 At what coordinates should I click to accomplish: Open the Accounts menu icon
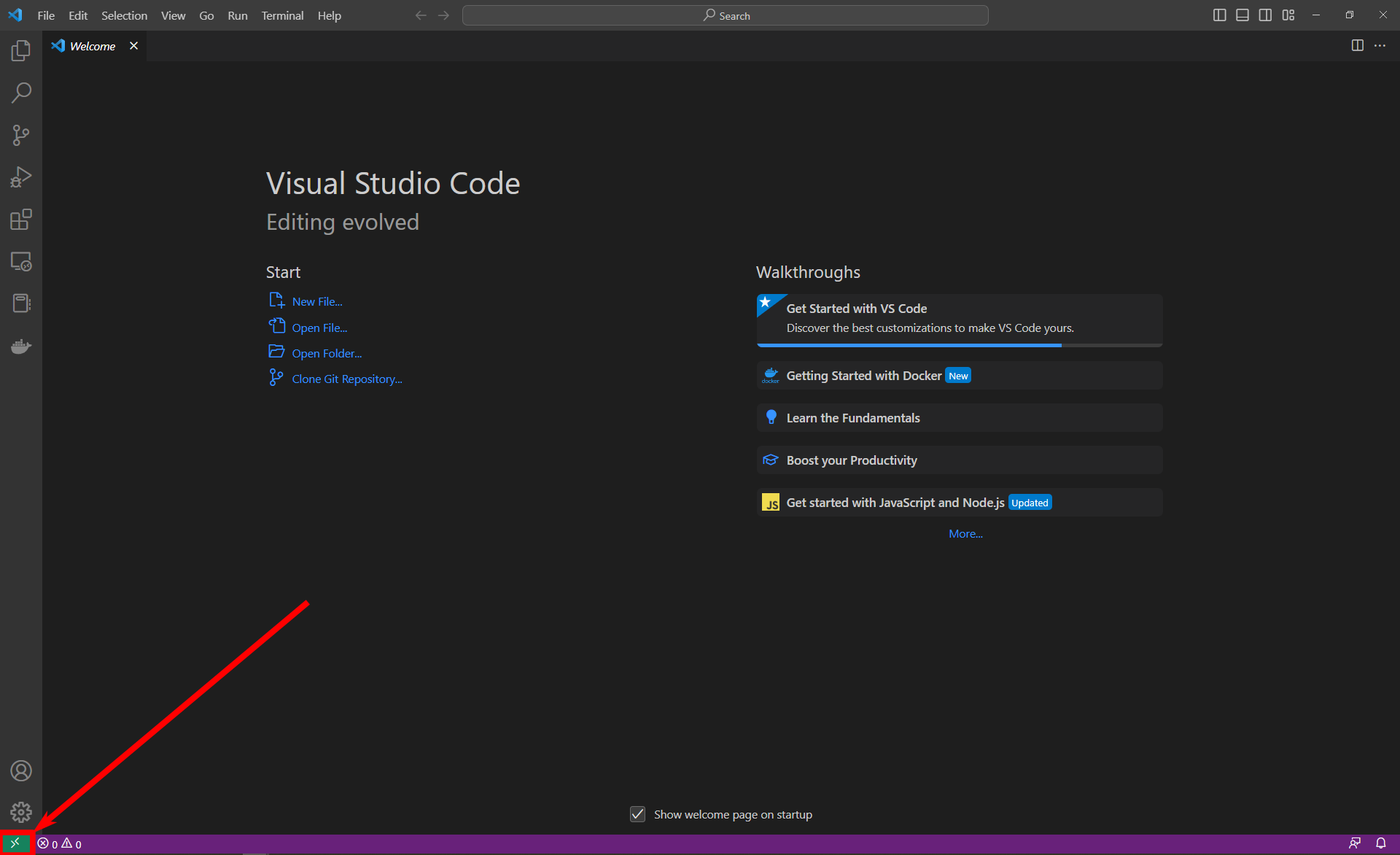21,770
